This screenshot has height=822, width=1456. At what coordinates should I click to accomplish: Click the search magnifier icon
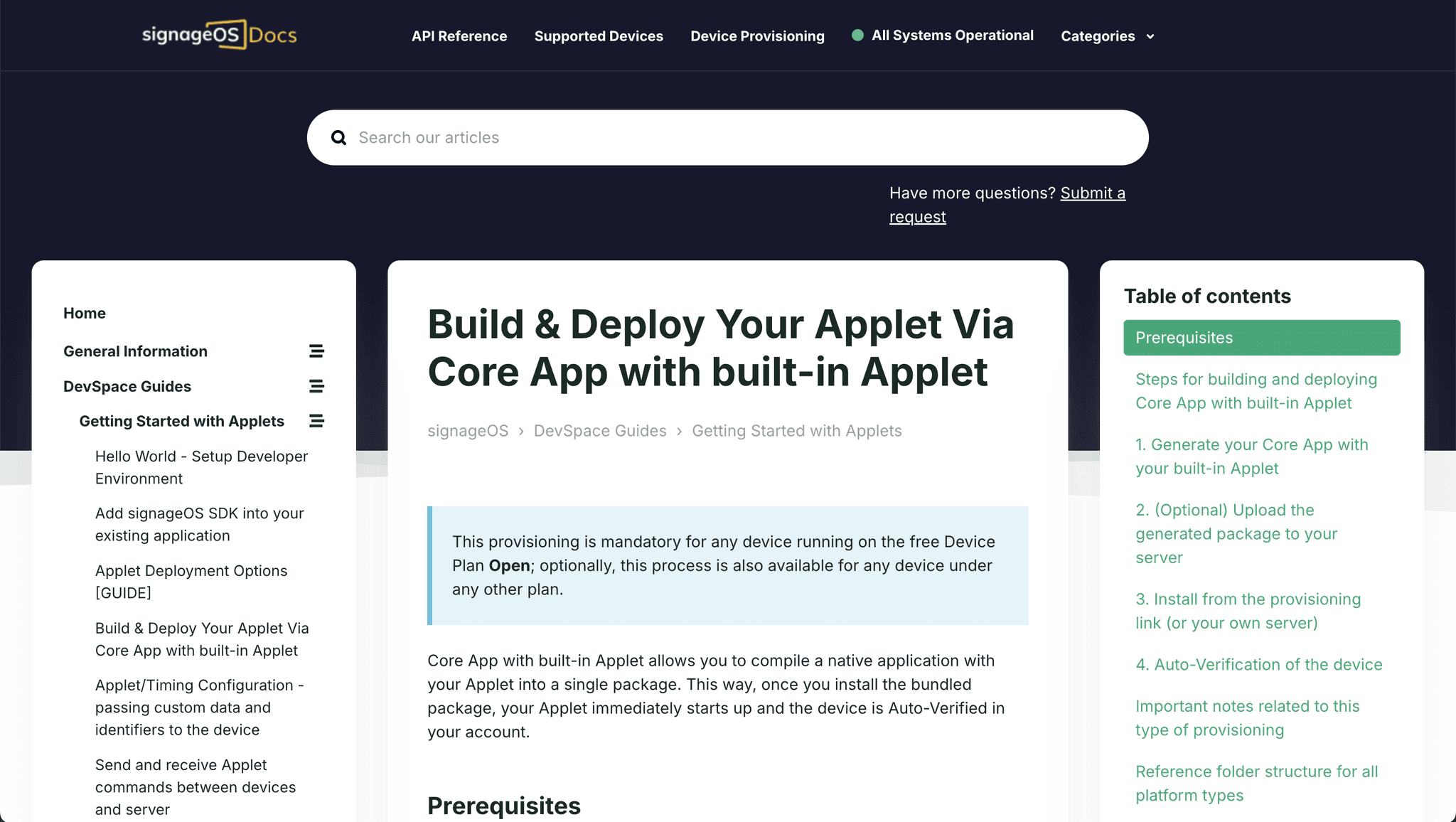click(x=338, y=137)
